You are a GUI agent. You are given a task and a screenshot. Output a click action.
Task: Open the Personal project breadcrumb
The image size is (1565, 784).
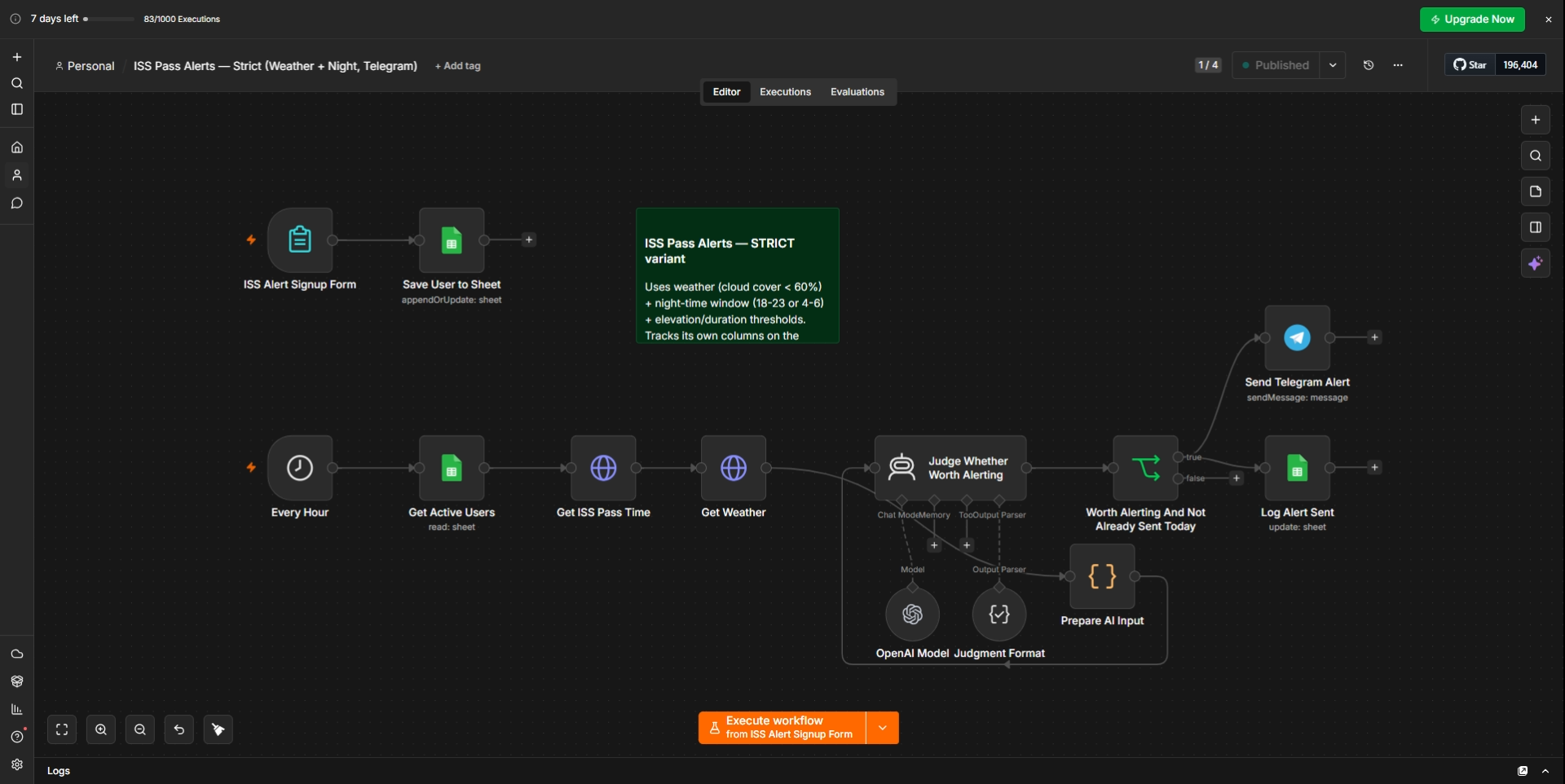(x=85, y=66)
